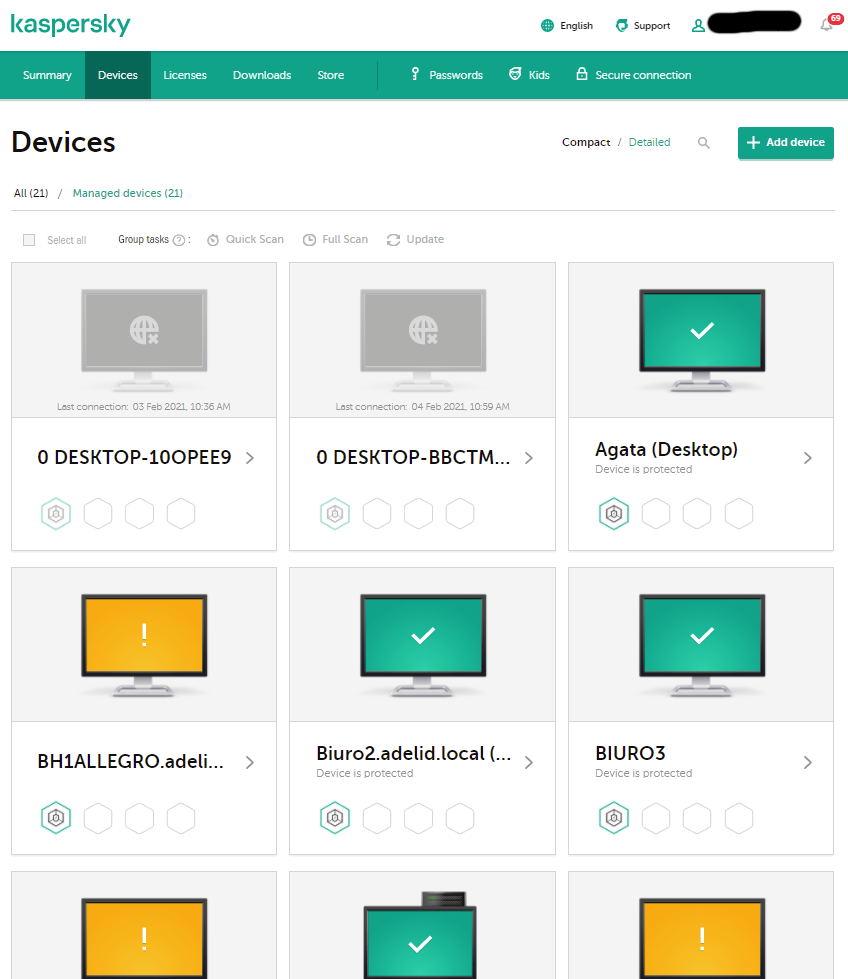
Task: Expand Agata (Desktop) details chevron
Action: [x=807, y=458]
